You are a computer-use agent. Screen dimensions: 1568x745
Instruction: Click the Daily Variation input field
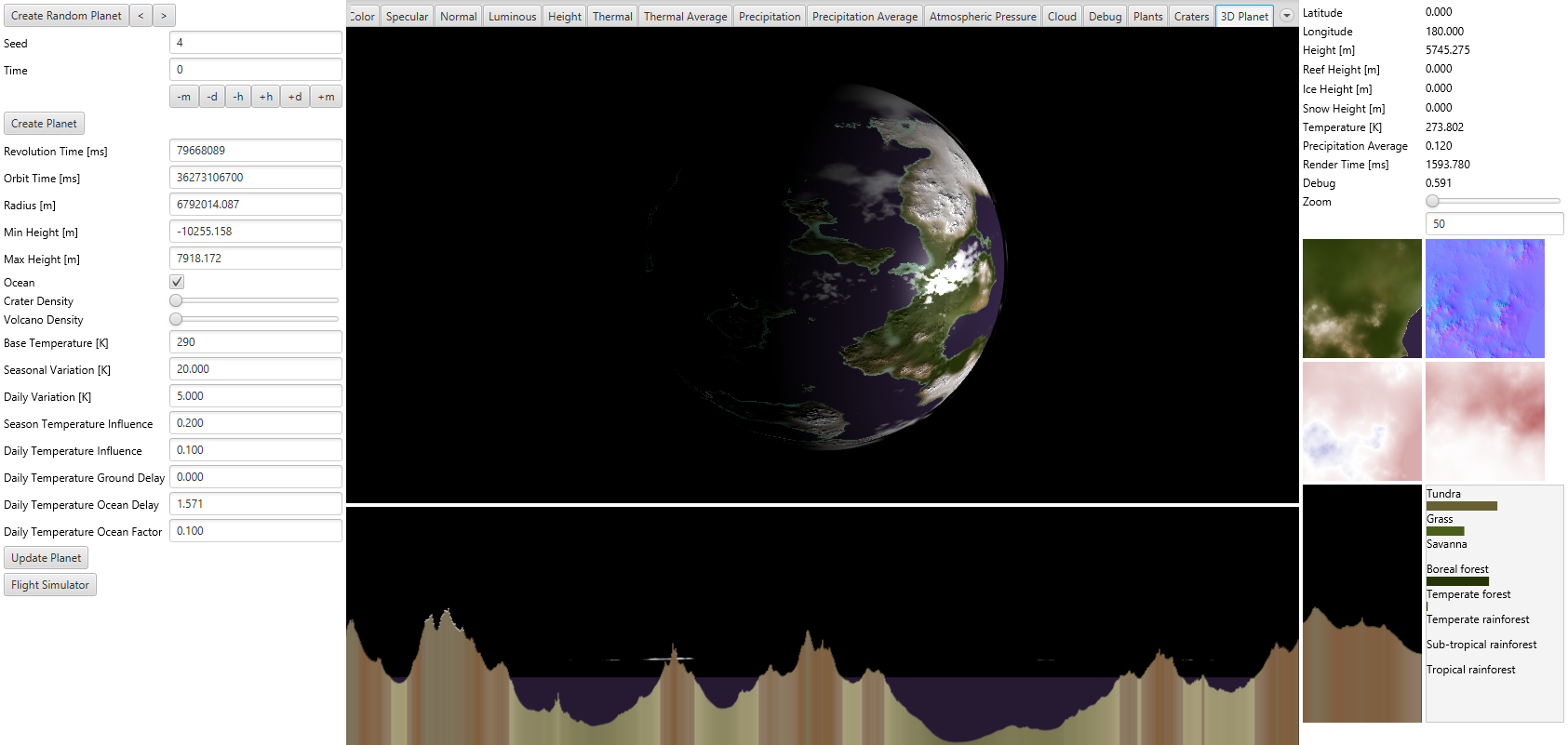click(255, 396)
